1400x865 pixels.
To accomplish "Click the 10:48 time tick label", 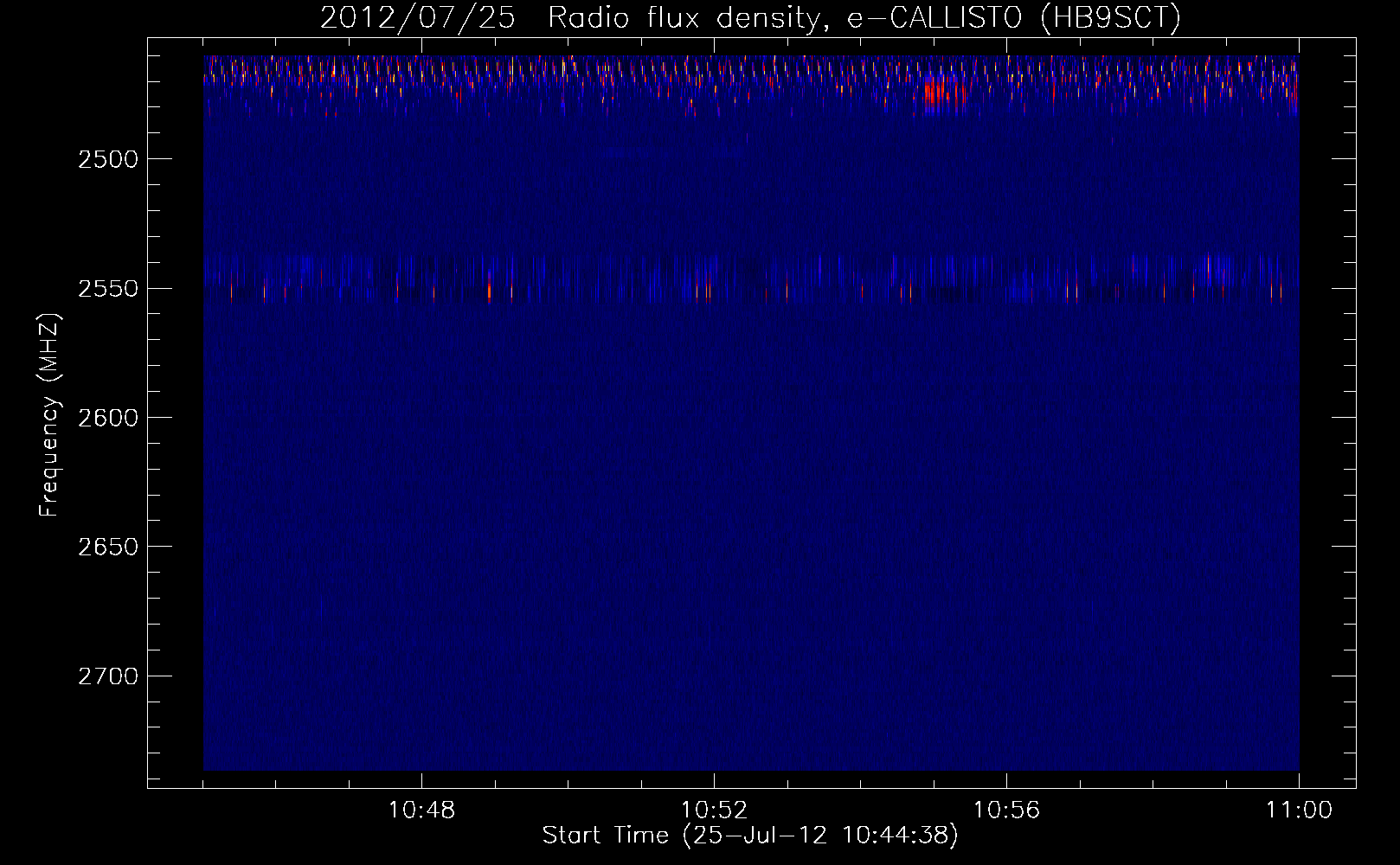I will click(x=421, y=811).
